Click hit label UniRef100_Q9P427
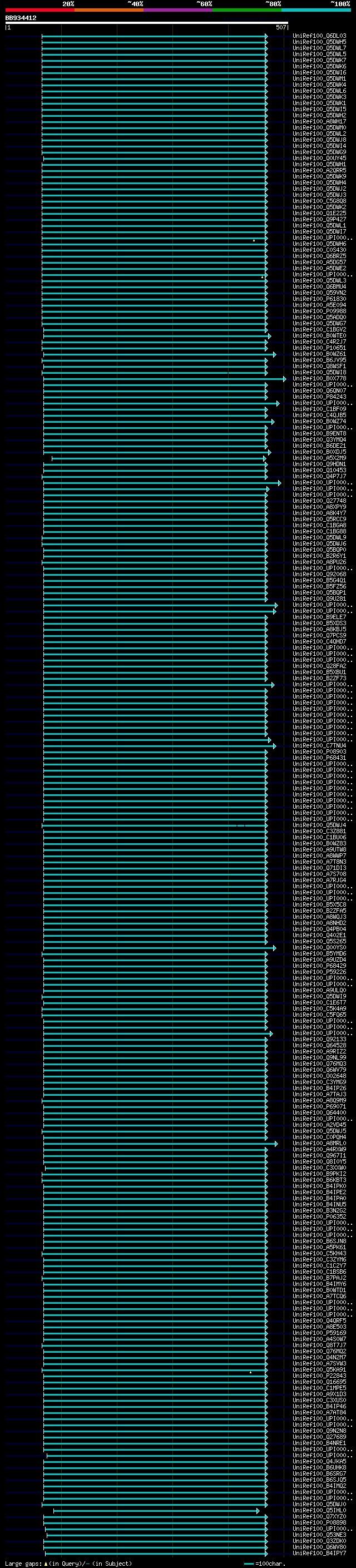 coord(319,220)
